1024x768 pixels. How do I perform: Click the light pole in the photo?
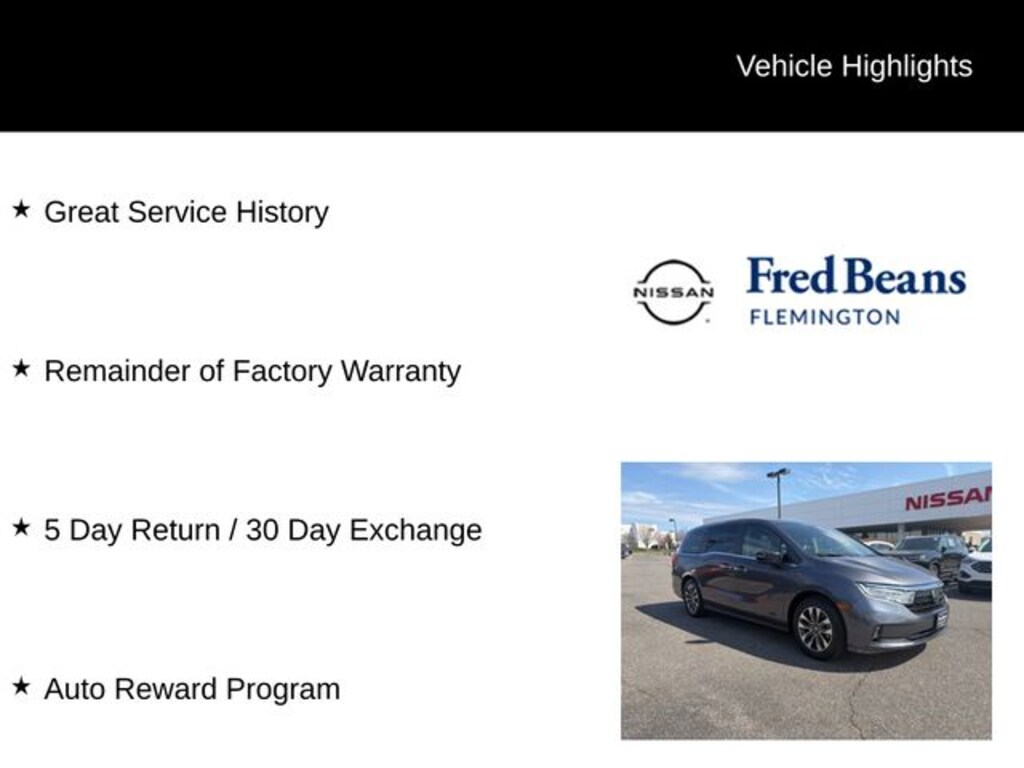[x=779, y=491]
